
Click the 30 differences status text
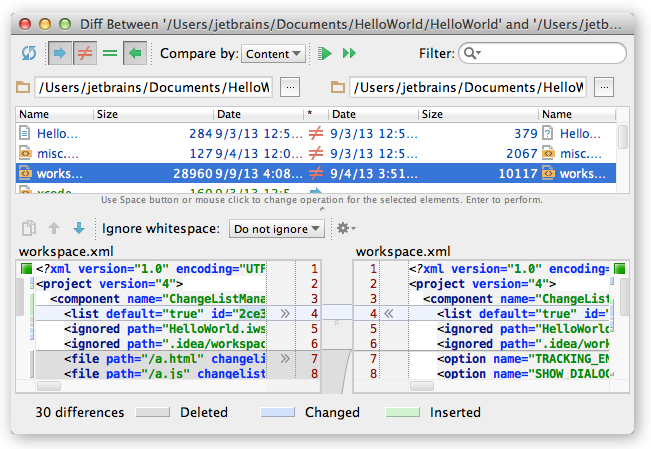click(x=80, y=412)
